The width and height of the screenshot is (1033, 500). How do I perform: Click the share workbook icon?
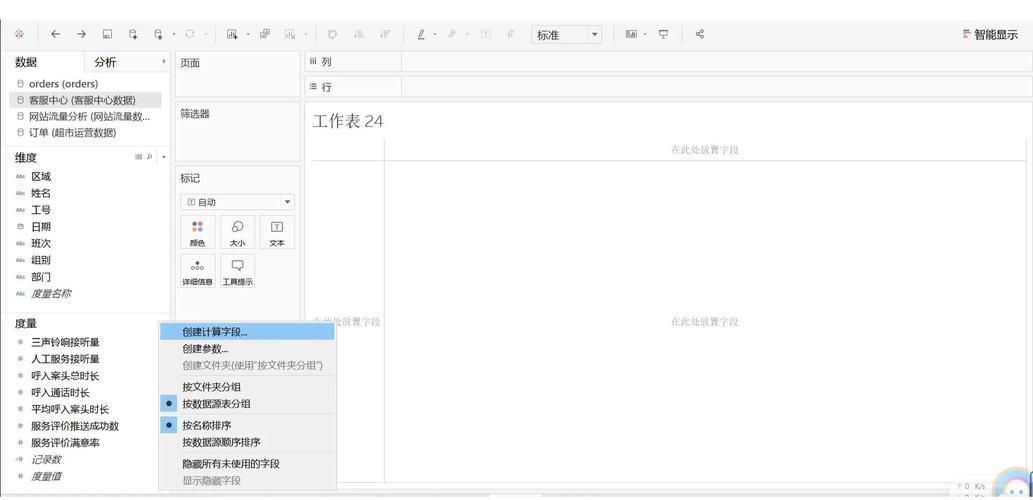[700, 34]
